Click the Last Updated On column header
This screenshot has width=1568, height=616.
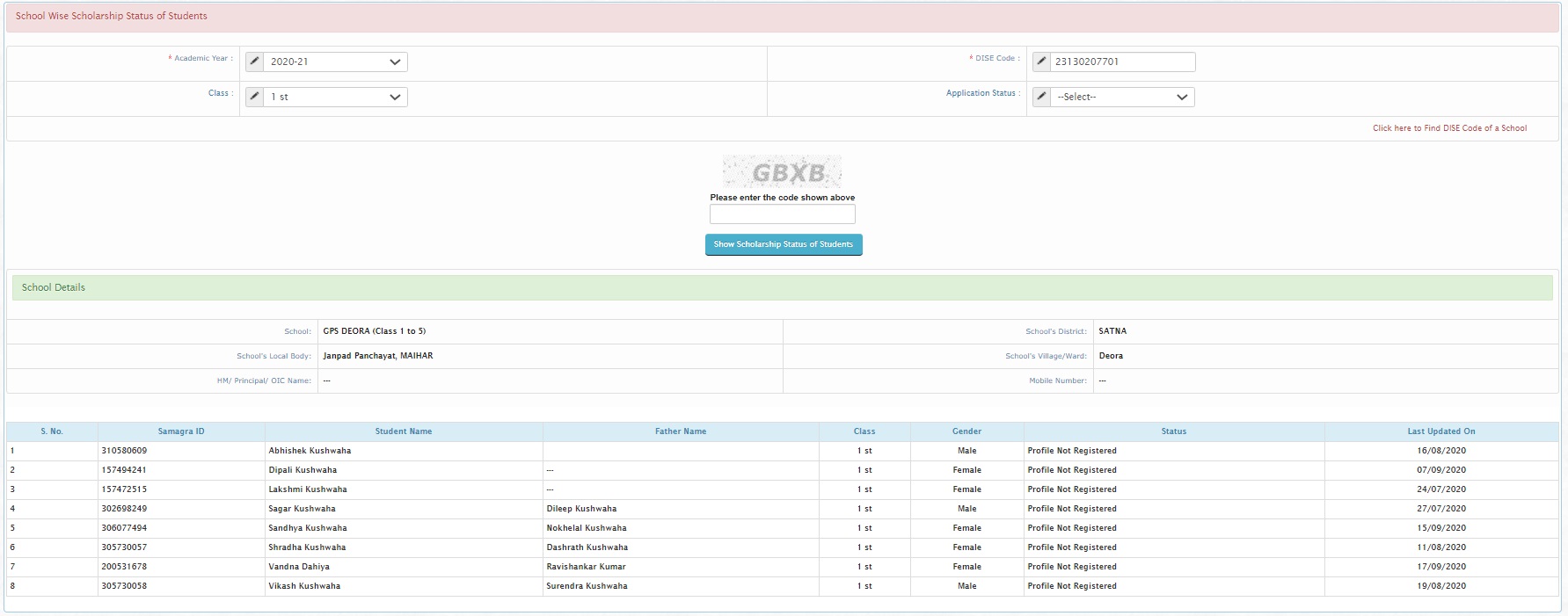click(1440, 431)
